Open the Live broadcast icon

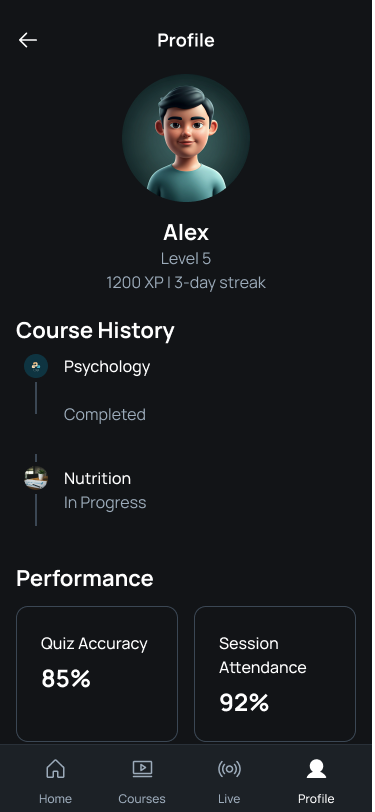click(229, 768)
